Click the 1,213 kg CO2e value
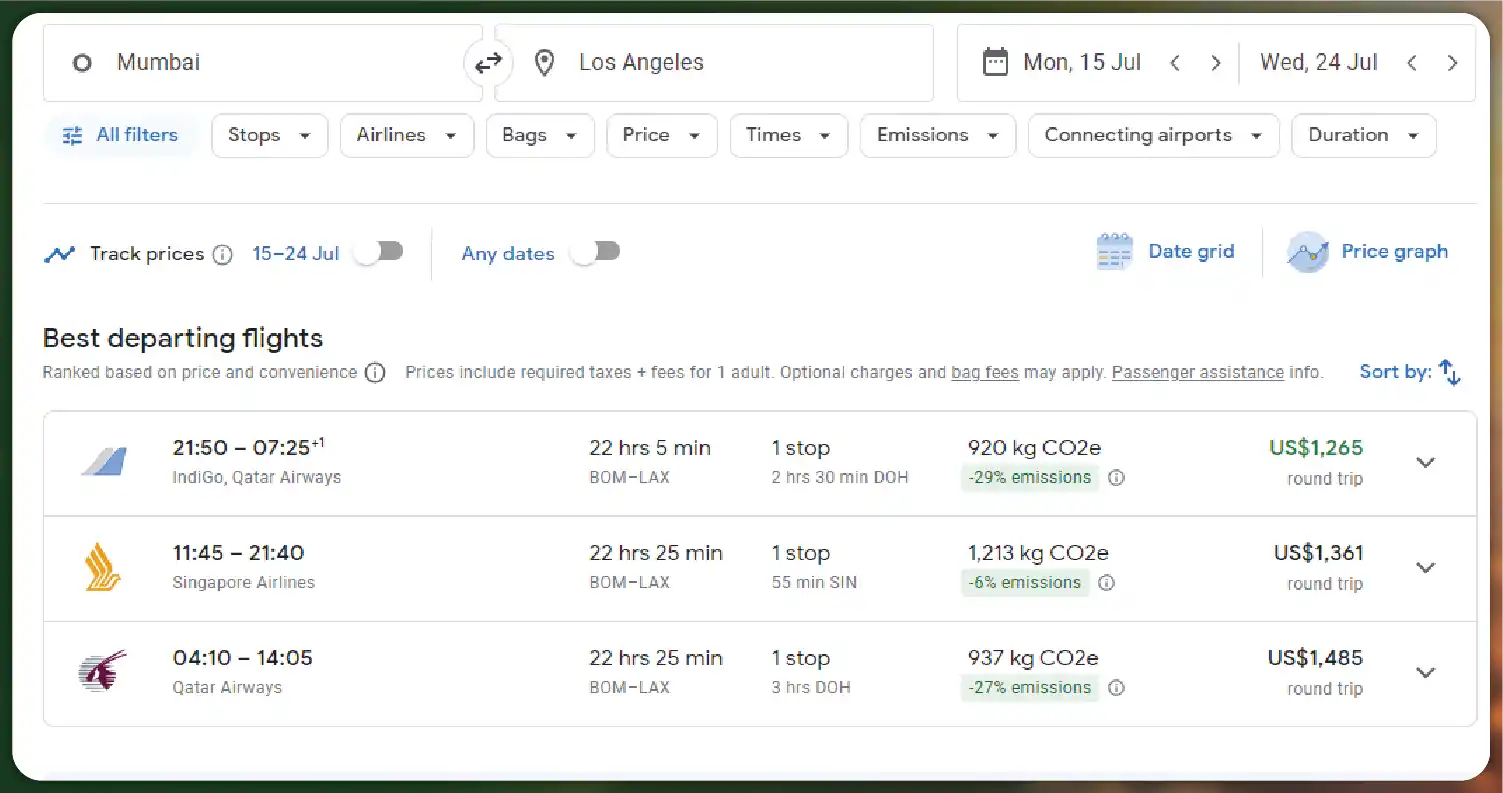1503x793 pixels. (1038, 553)
